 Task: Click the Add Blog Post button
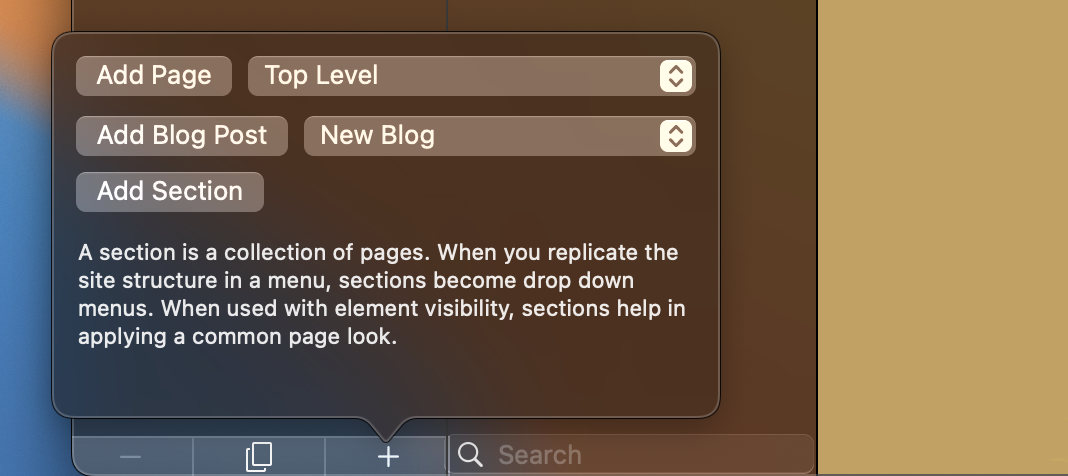(x=182, y=136)
